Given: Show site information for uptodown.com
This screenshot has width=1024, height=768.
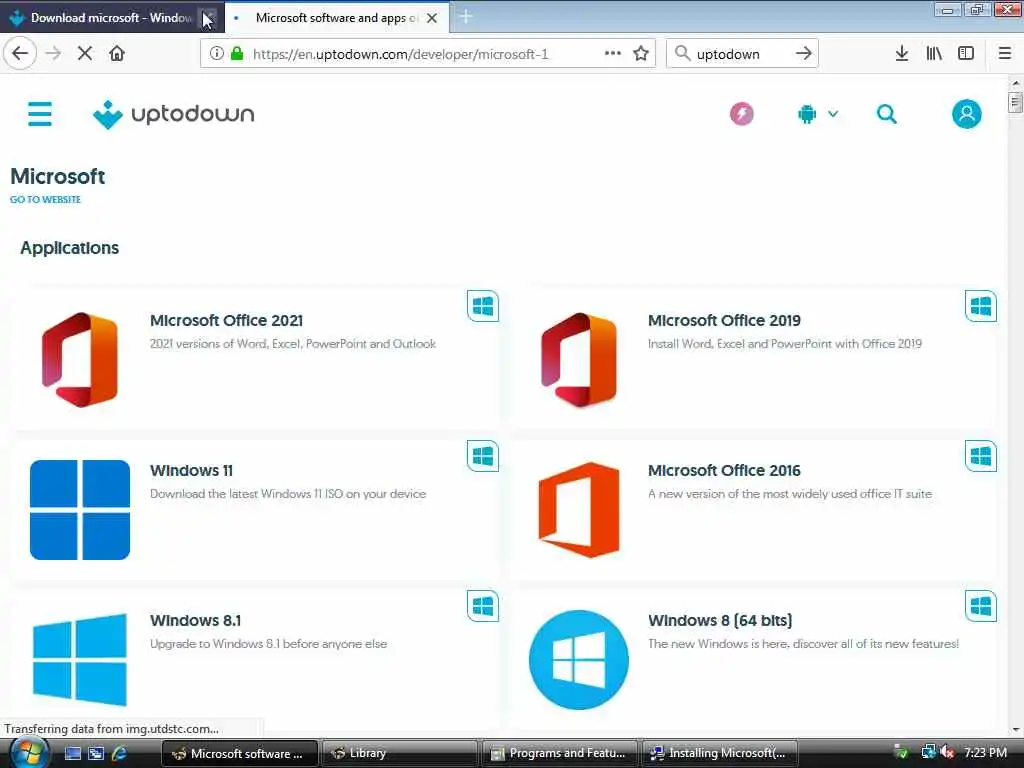Looking at the screenshot, I should 216,54.
